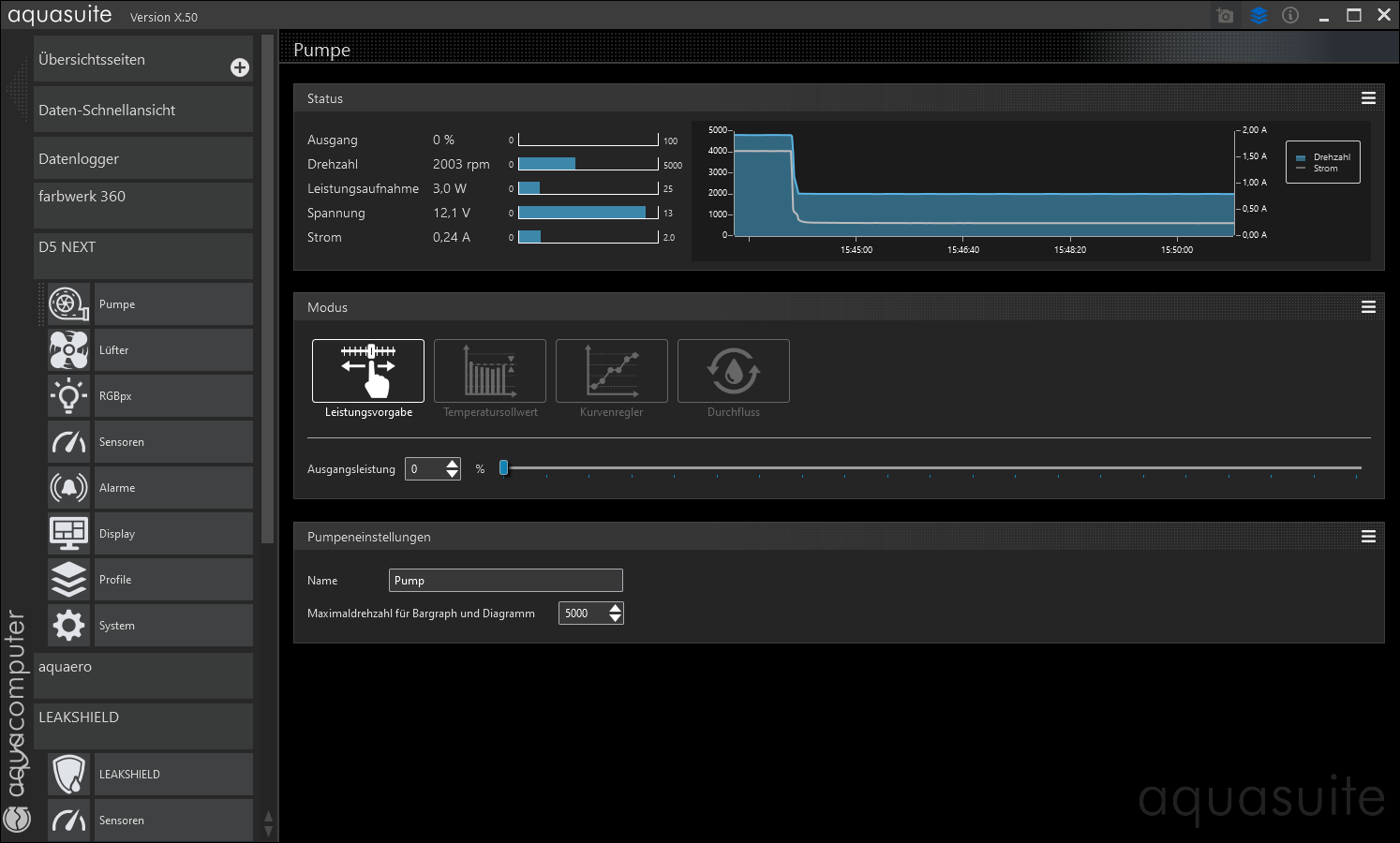Open the Pumpe page icon

tap(68, 304)
